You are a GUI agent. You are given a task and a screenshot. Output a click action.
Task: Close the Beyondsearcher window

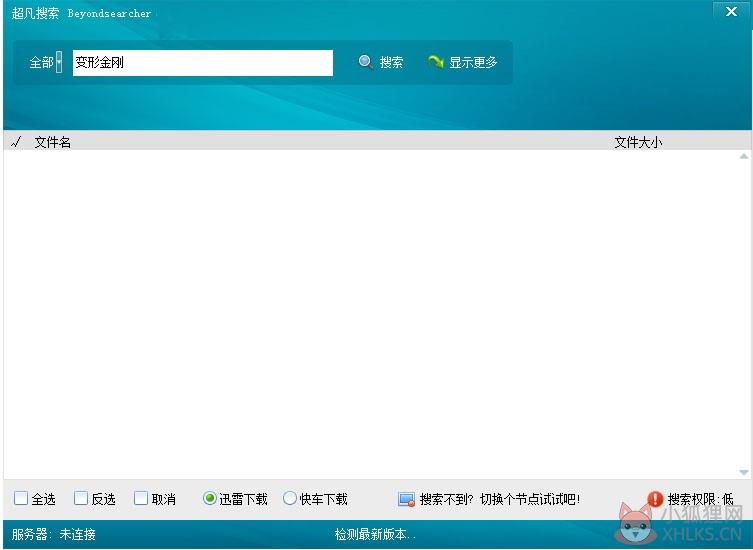click(x=731, y=12)
